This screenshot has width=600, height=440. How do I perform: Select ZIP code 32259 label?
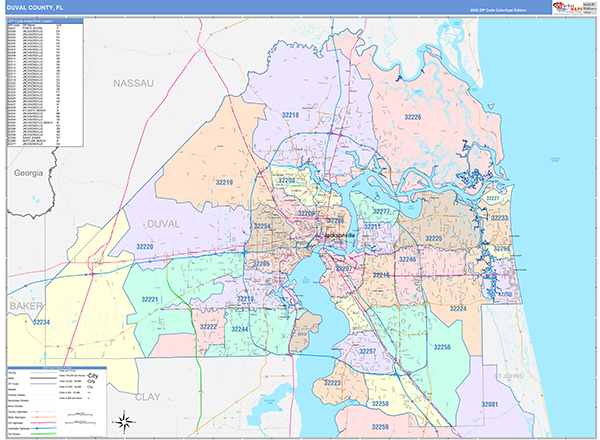click(380, 427)
